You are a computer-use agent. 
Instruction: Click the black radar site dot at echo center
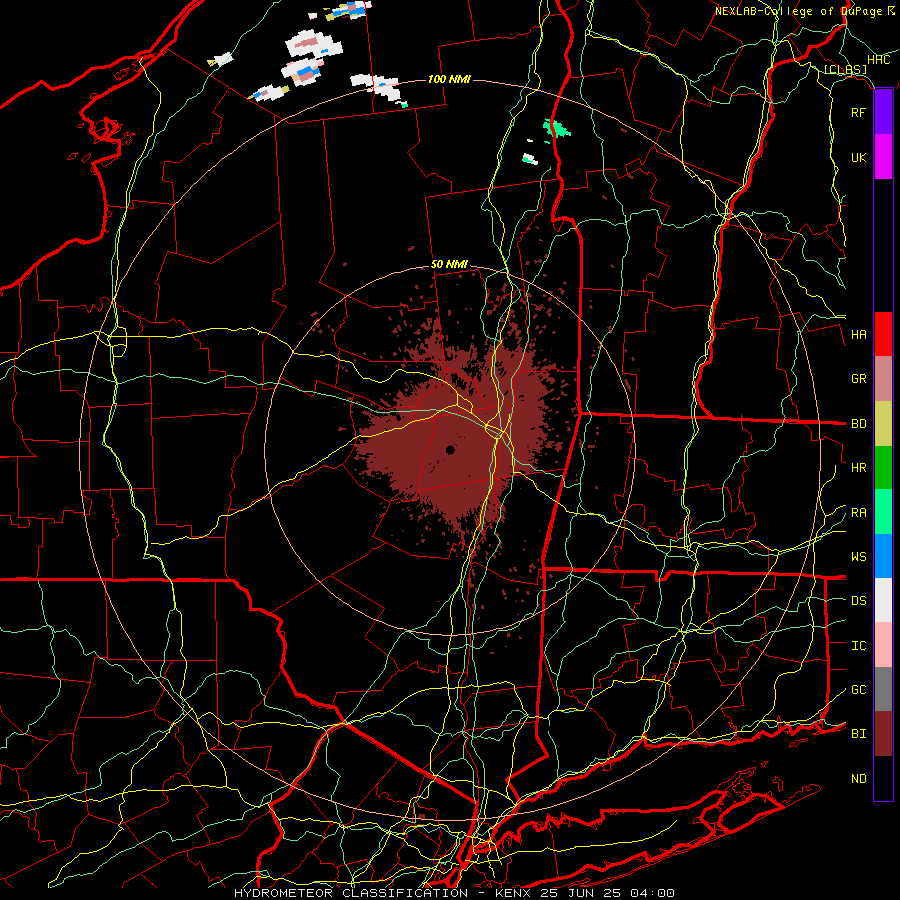(450, 450)
